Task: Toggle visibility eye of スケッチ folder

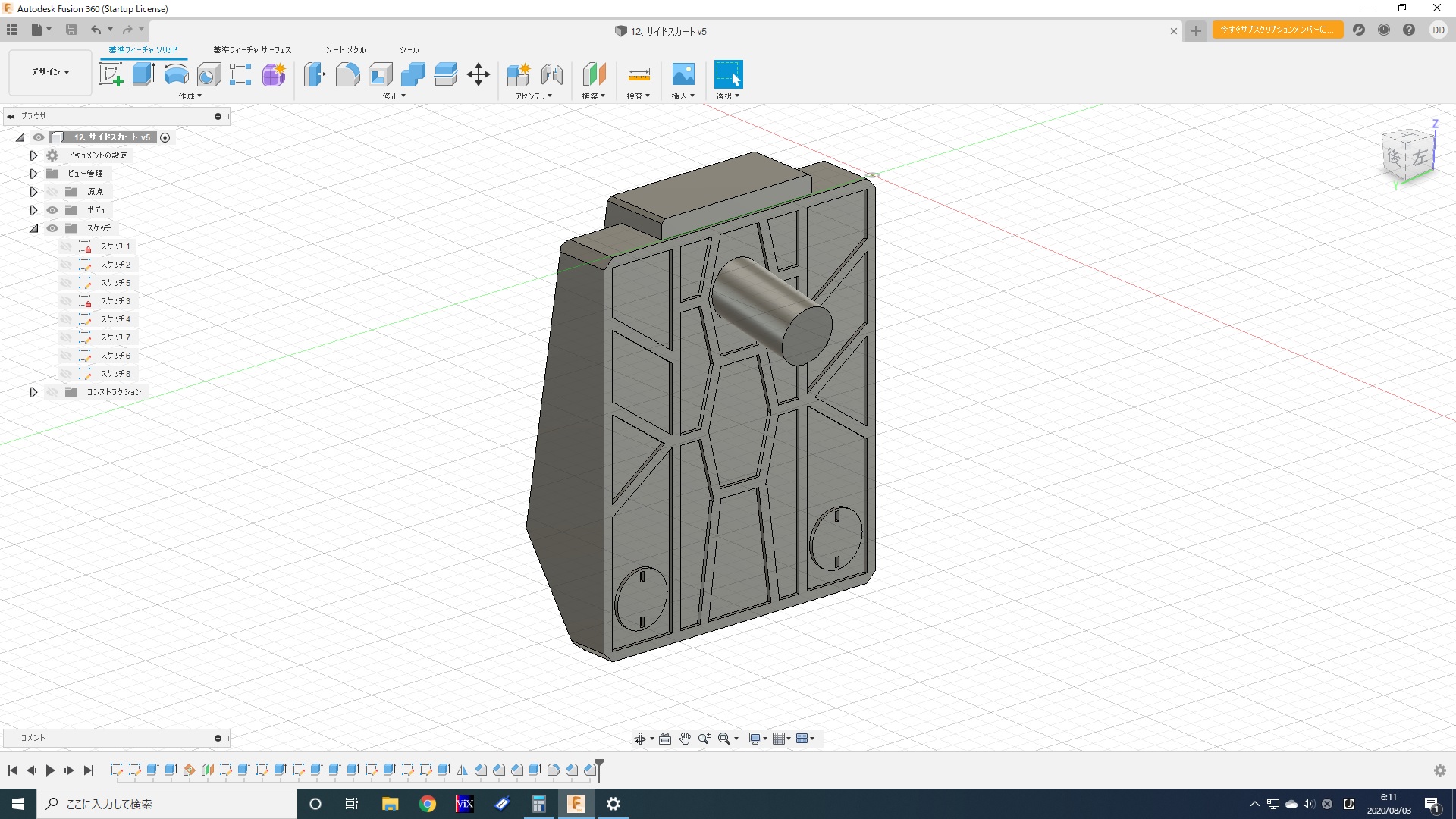Action: [x=52, y=228]
